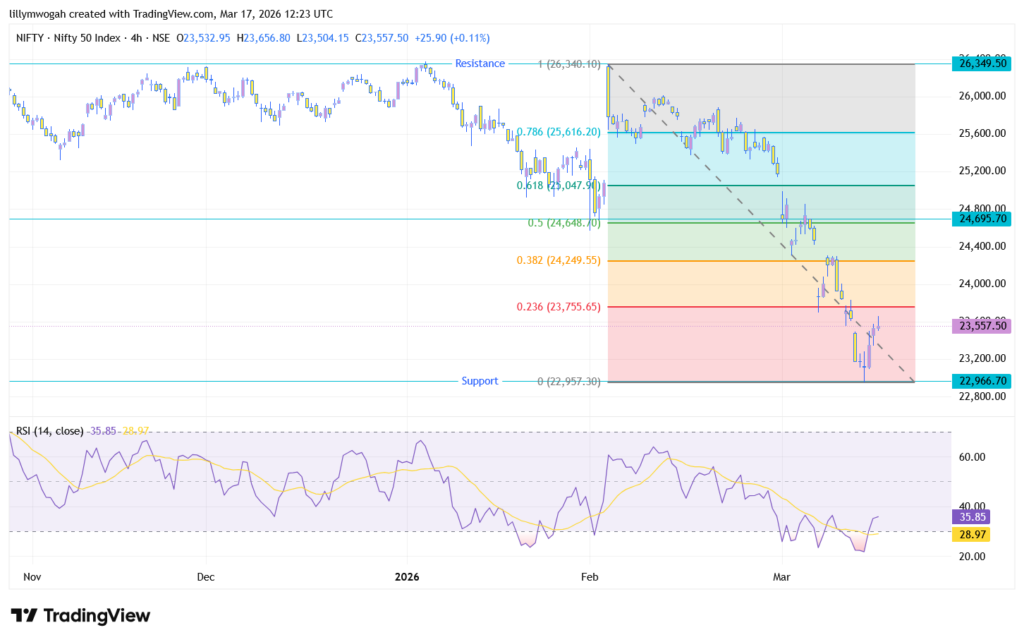
Task: Click the Support line label
Action: pyautogui.click(x=479, y=381)
